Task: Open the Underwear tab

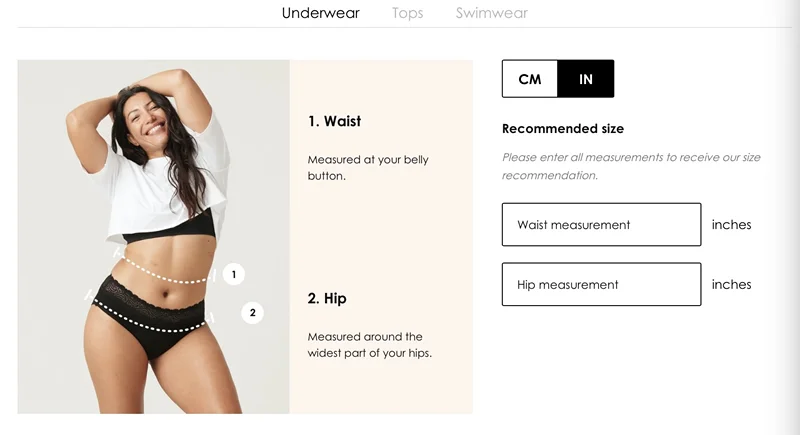Action: (x=320, y=13)
